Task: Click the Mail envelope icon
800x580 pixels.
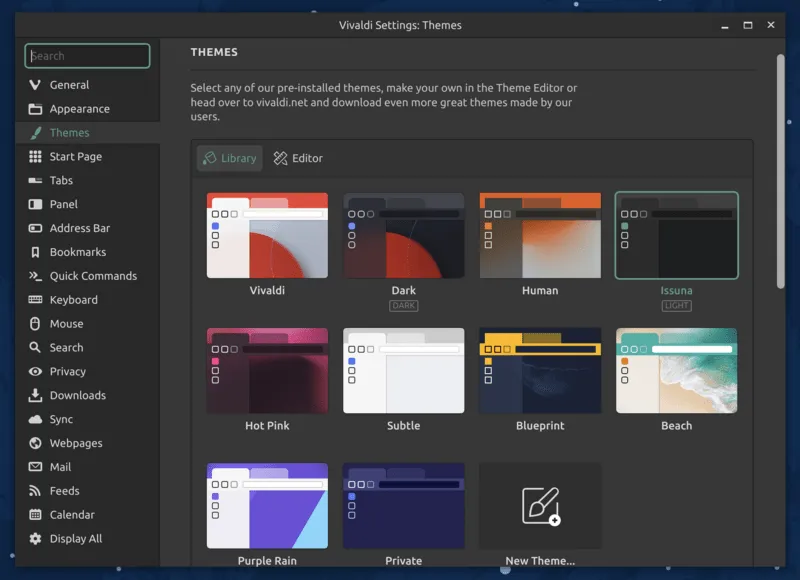Action: 36,467
